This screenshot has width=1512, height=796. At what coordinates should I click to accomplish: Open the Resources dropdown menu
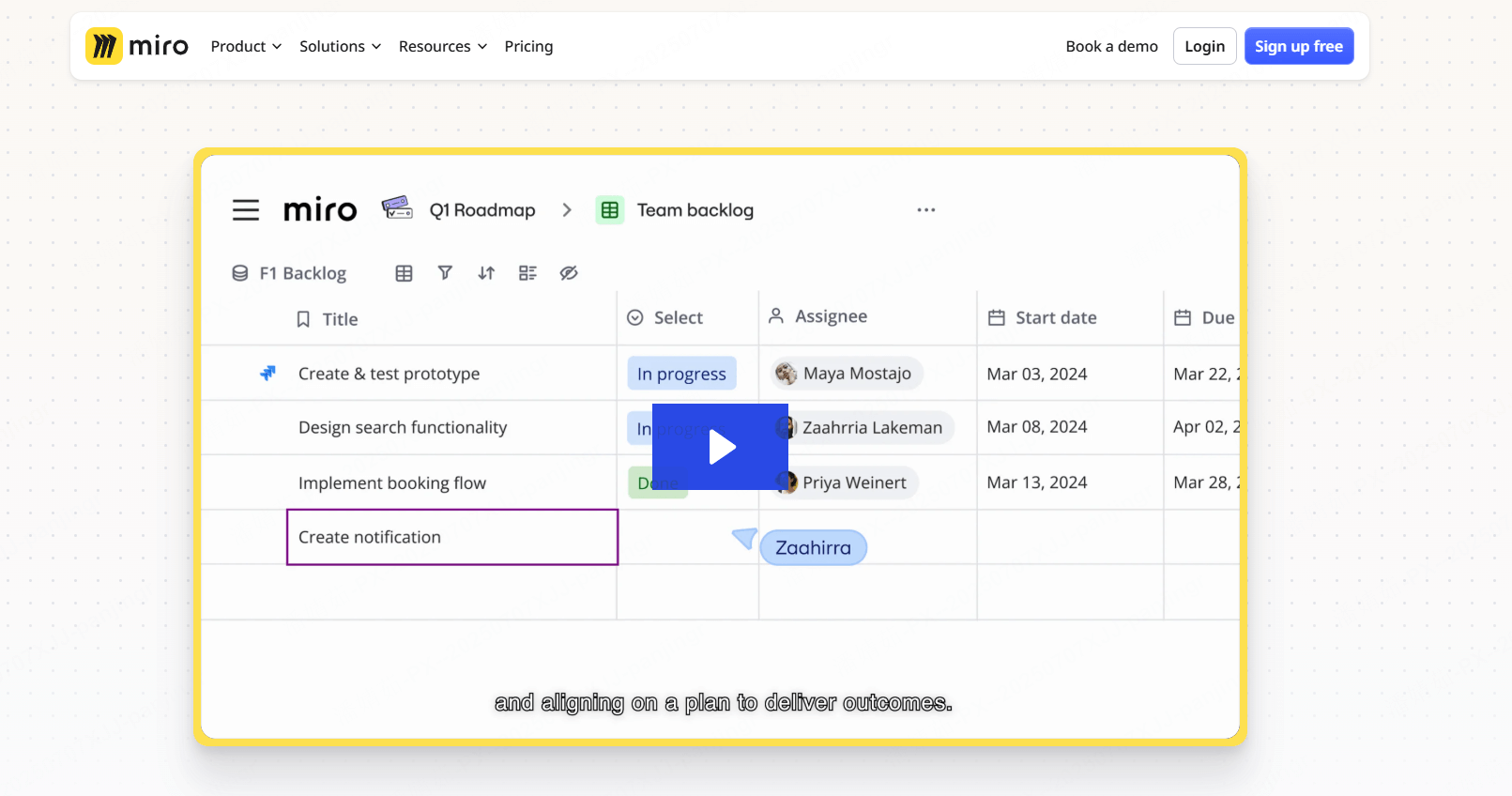point(443,46)
